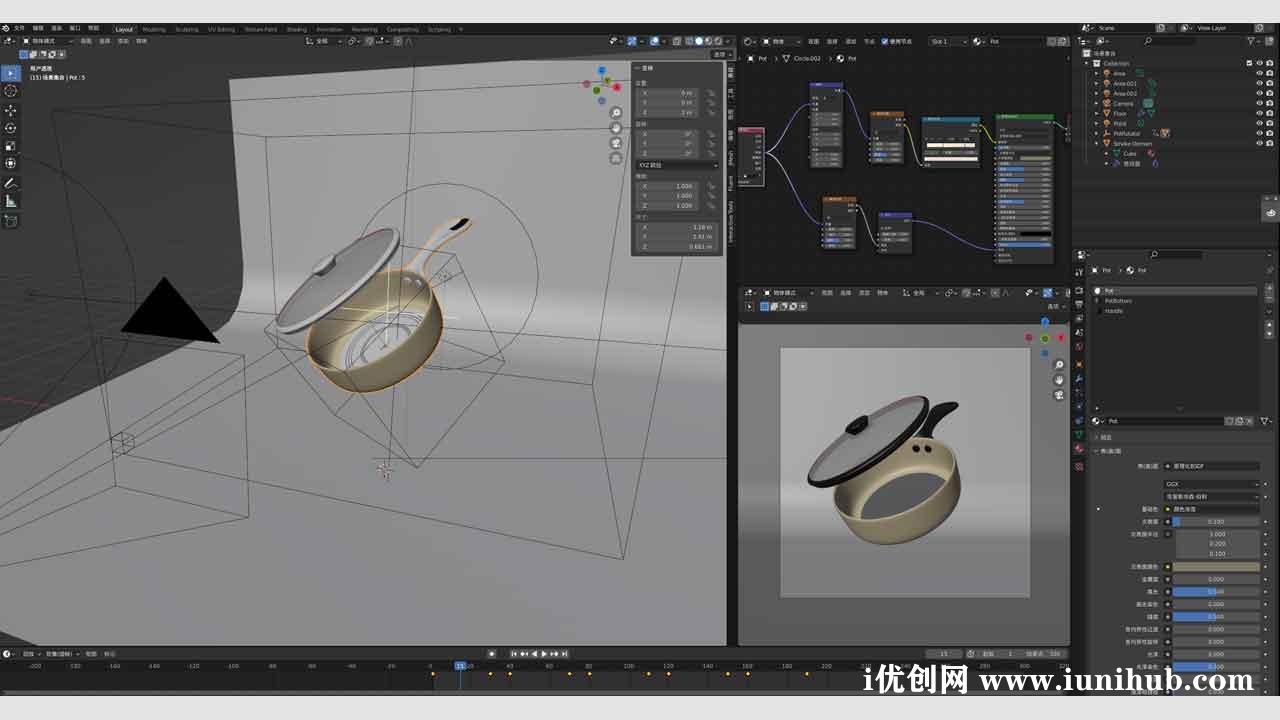Click the subsurface color swatch
The height and width of the screenshot is (720, 1280).
1216,566
